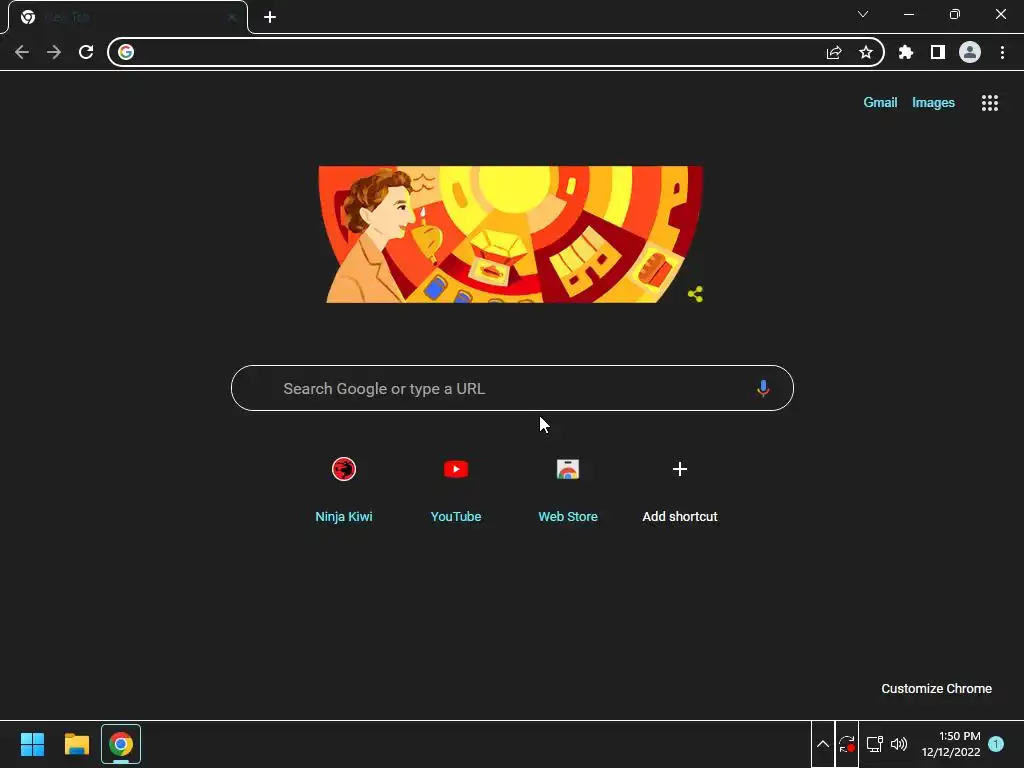Open the Windows Start menu

point(32,744)
